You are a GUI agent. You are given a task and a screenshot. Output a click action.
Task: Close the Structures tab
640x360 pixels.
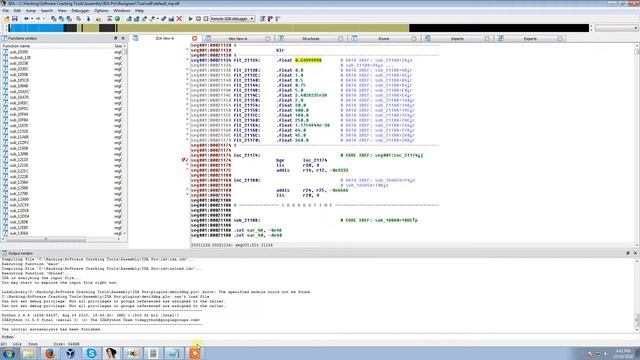(x=341, y=38)
